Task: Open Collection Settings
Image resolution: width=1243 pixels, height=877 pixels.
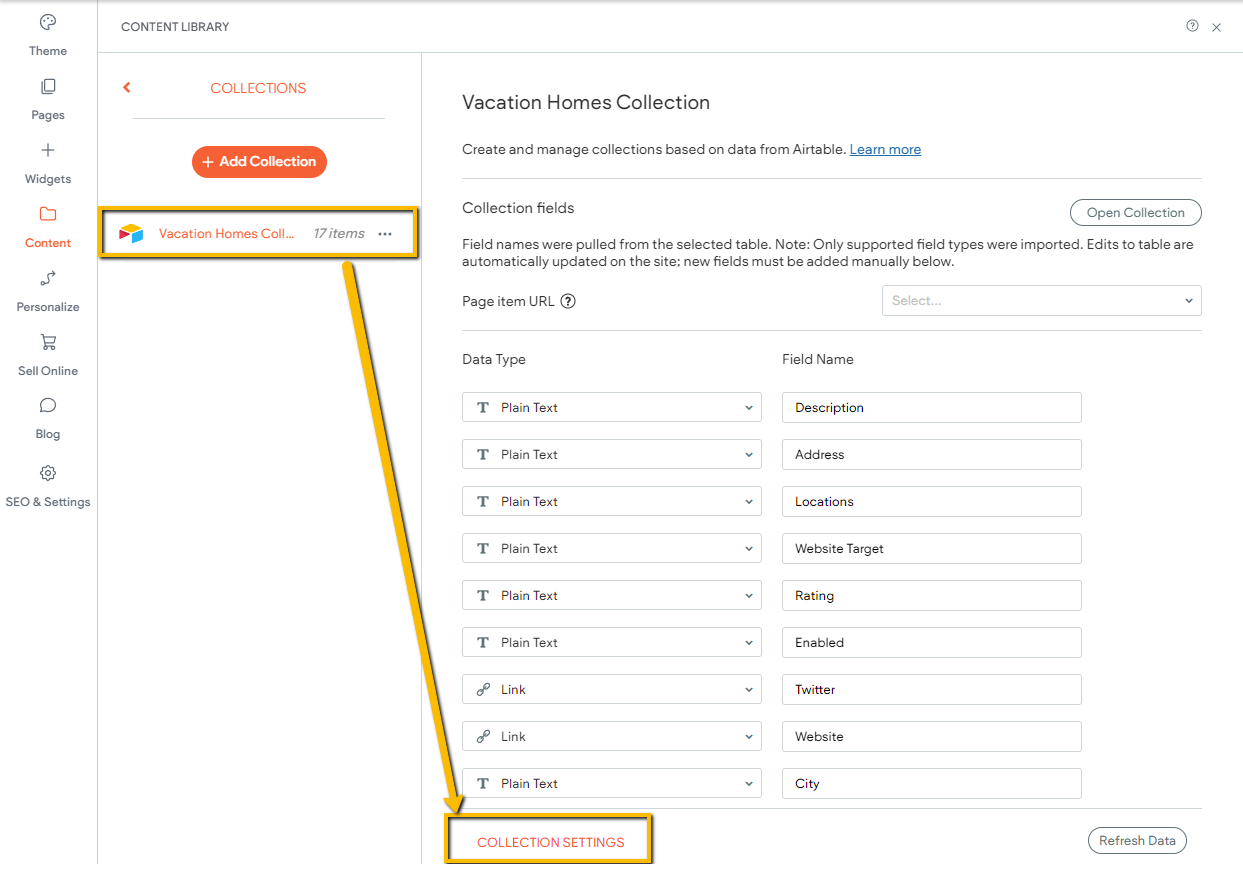Action: click(549, 841)
